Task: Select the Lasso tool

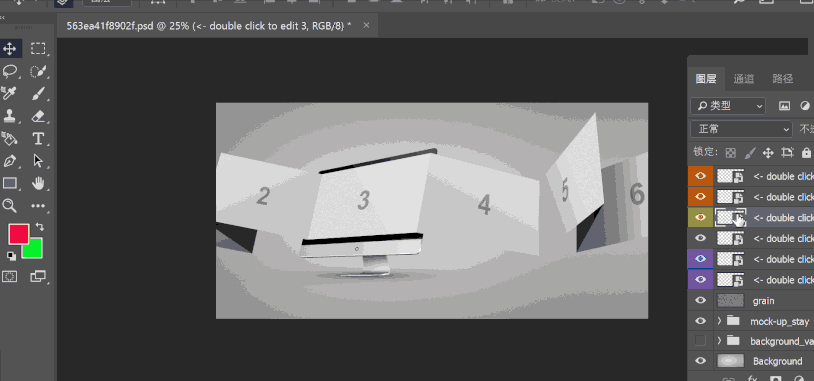Action: 9,71
